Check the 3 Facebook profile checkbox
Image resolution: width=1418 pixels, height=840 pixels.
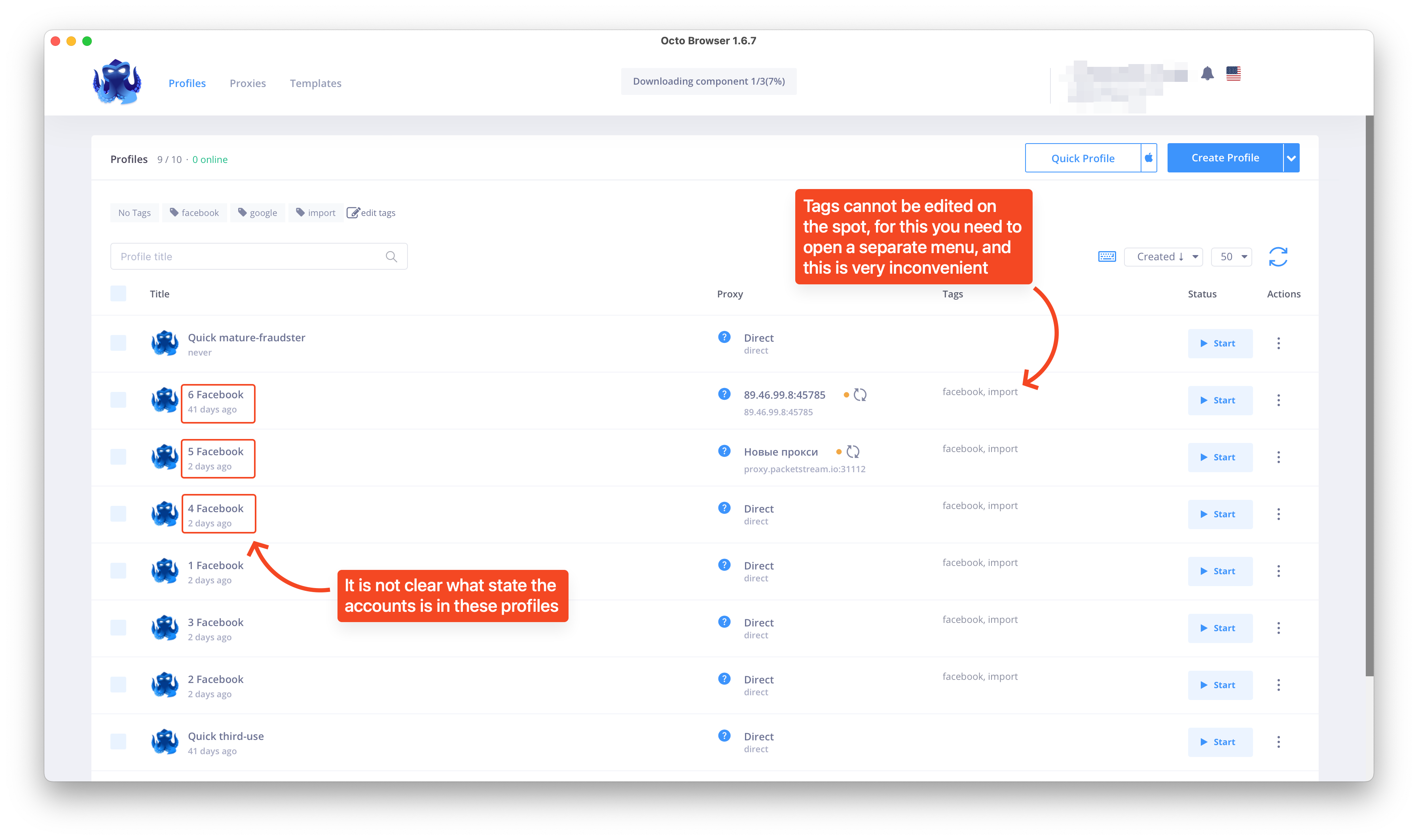(x=118, y=628)
